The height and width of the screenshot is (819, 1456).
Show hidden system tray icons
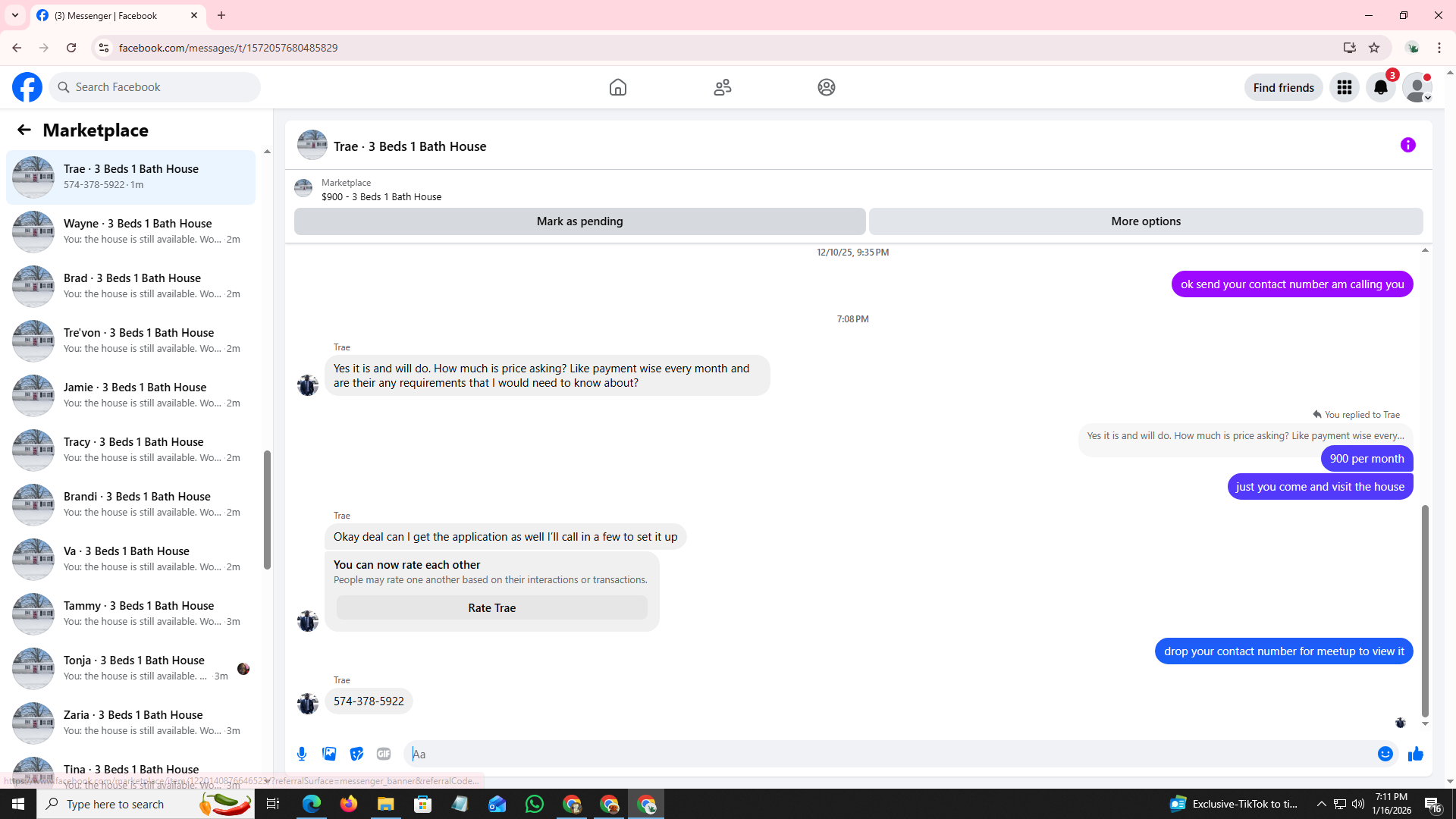(1321, 804)
